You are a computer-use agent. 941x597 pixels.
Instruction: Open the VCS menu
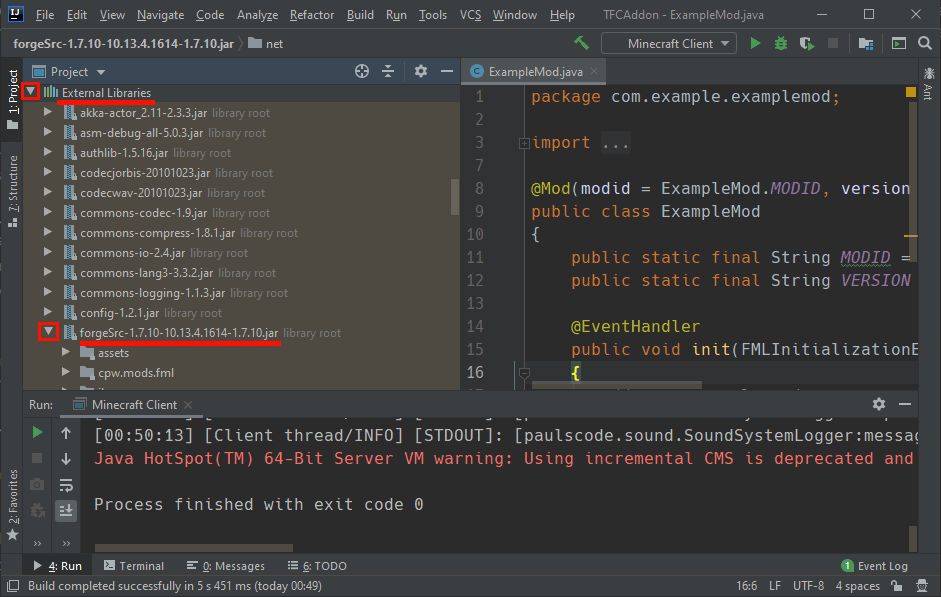470,14
